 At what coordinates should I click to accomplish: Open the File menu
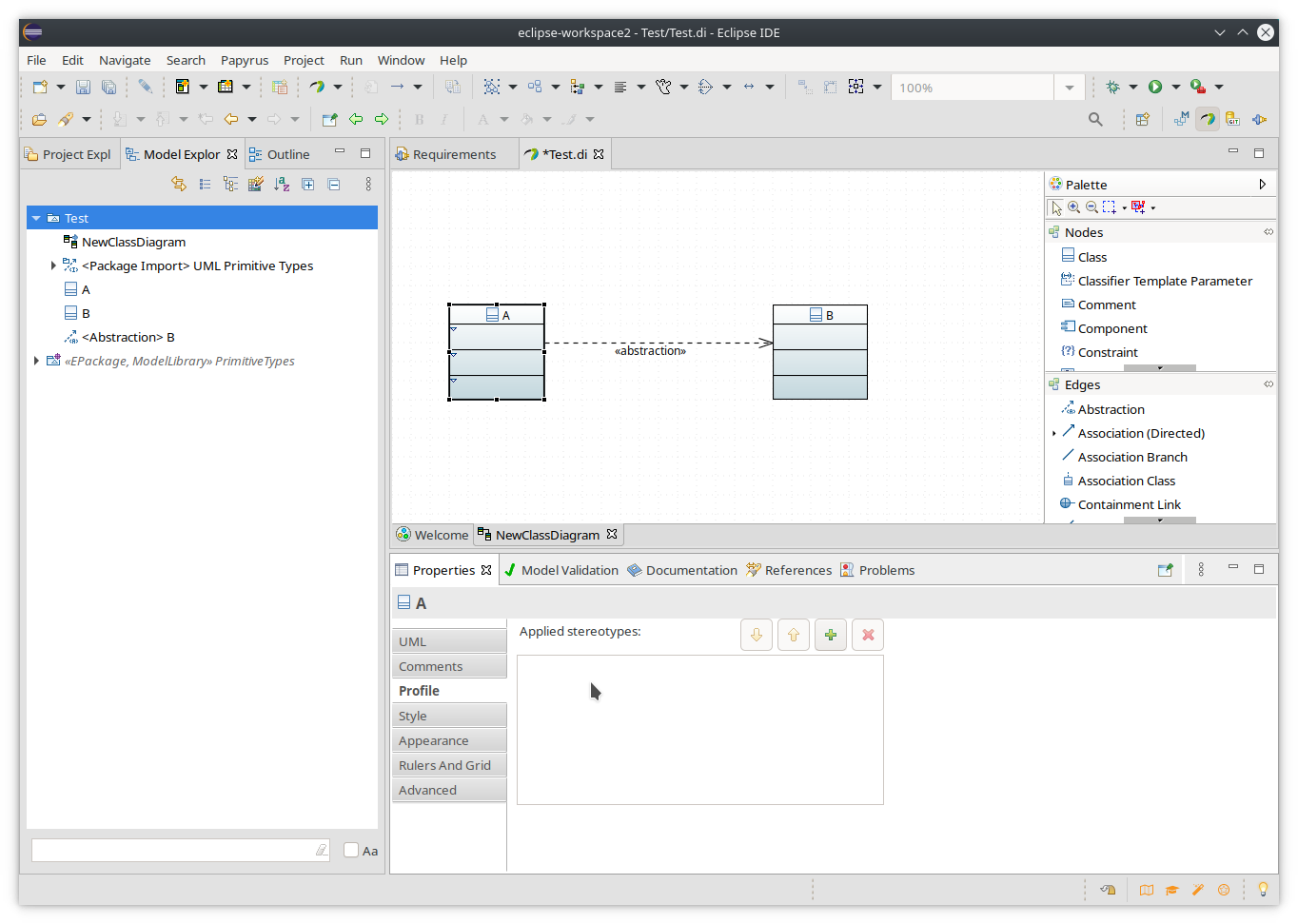click(x=36, y=60)
